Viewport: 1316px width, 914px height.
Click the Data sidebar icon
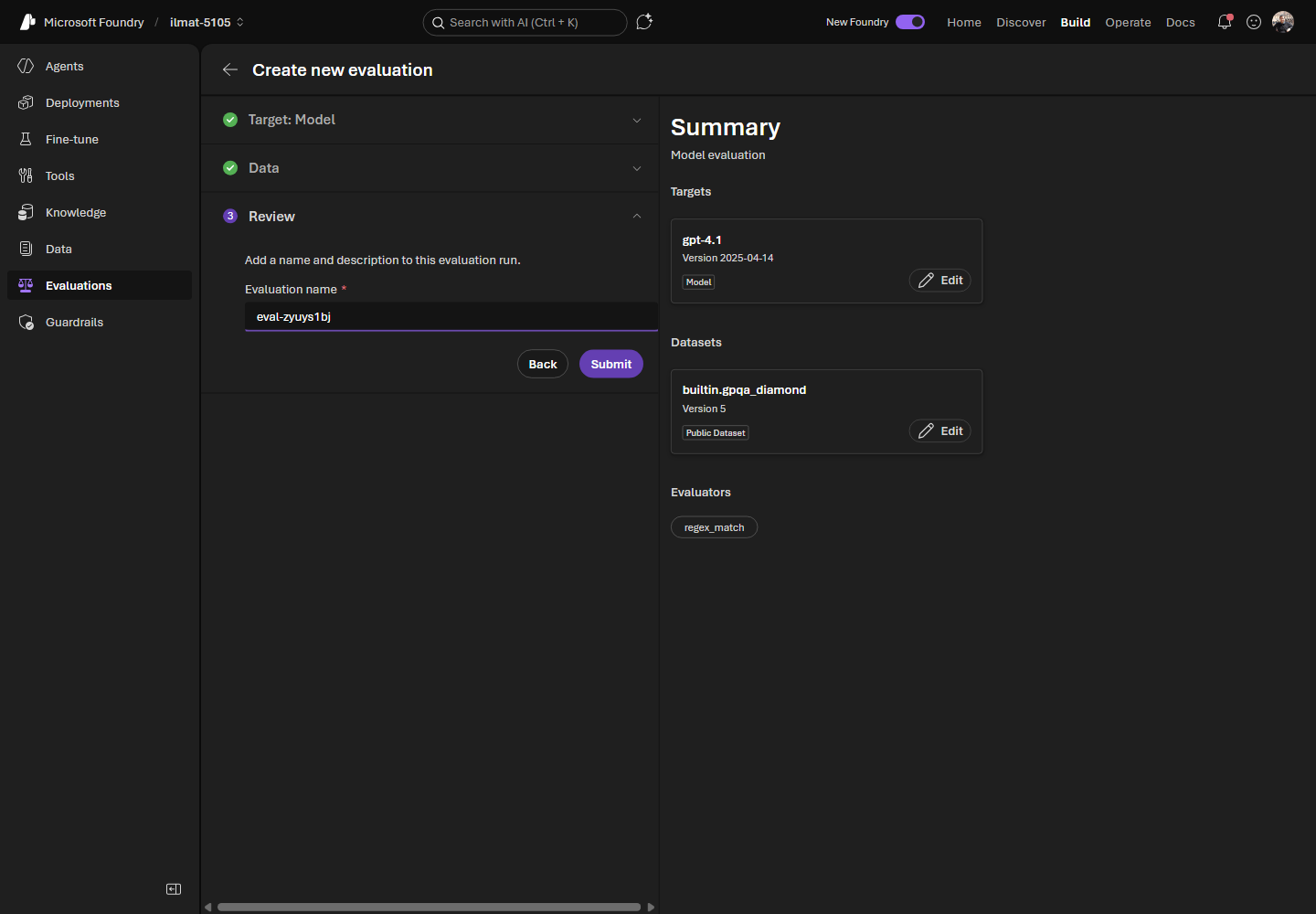coord(26,249)
